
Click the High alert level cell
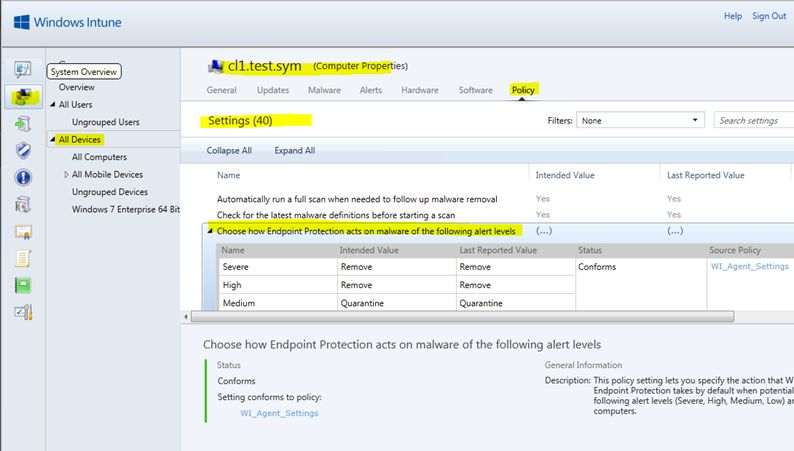pos(277,285)
